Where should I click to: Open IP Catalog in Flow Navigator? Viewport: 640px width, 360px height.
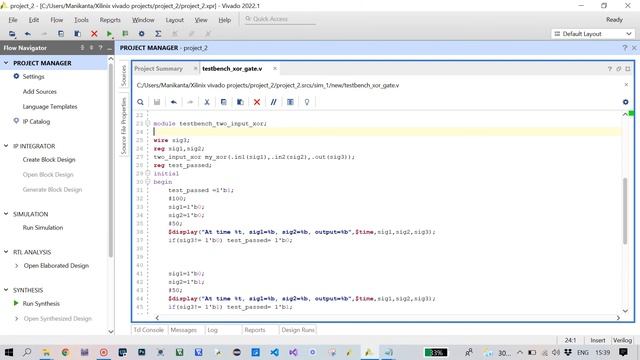pyautogui.click(x=36, y=122)
